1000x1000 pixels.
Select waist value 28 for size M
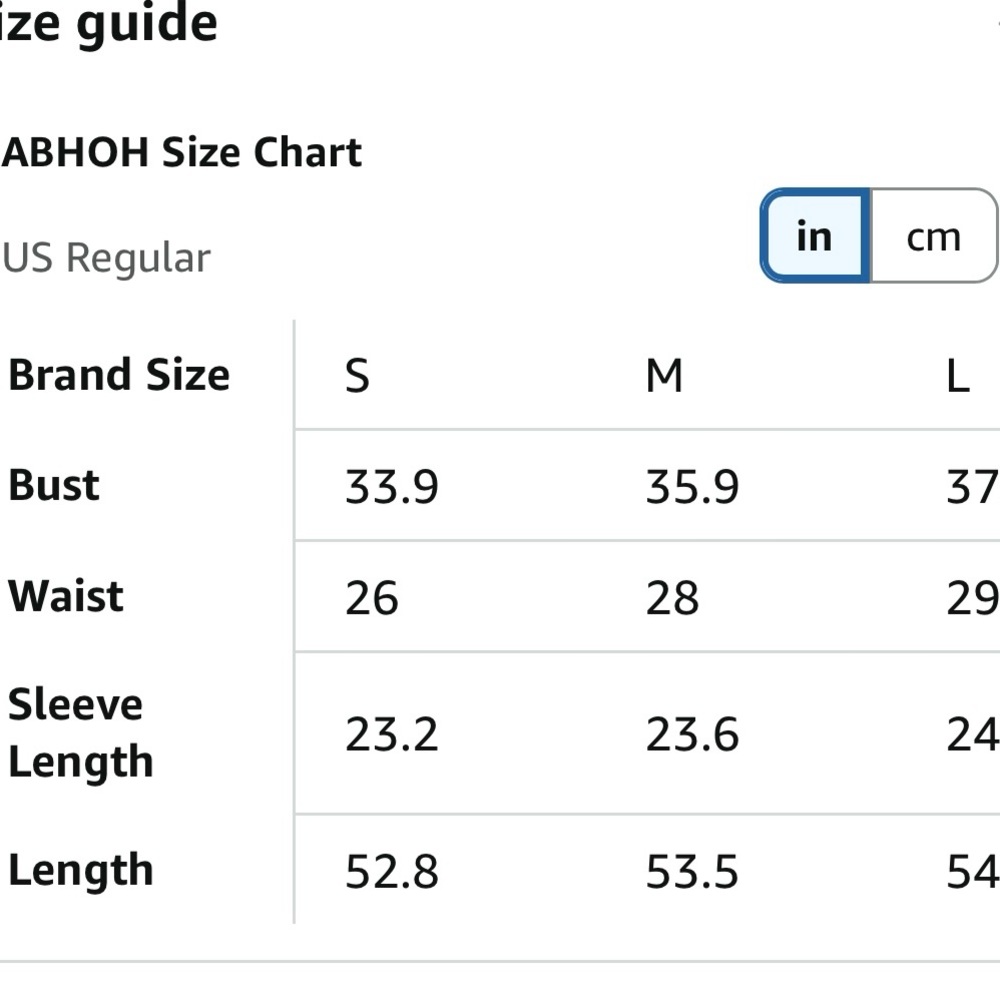click(672, 598)
